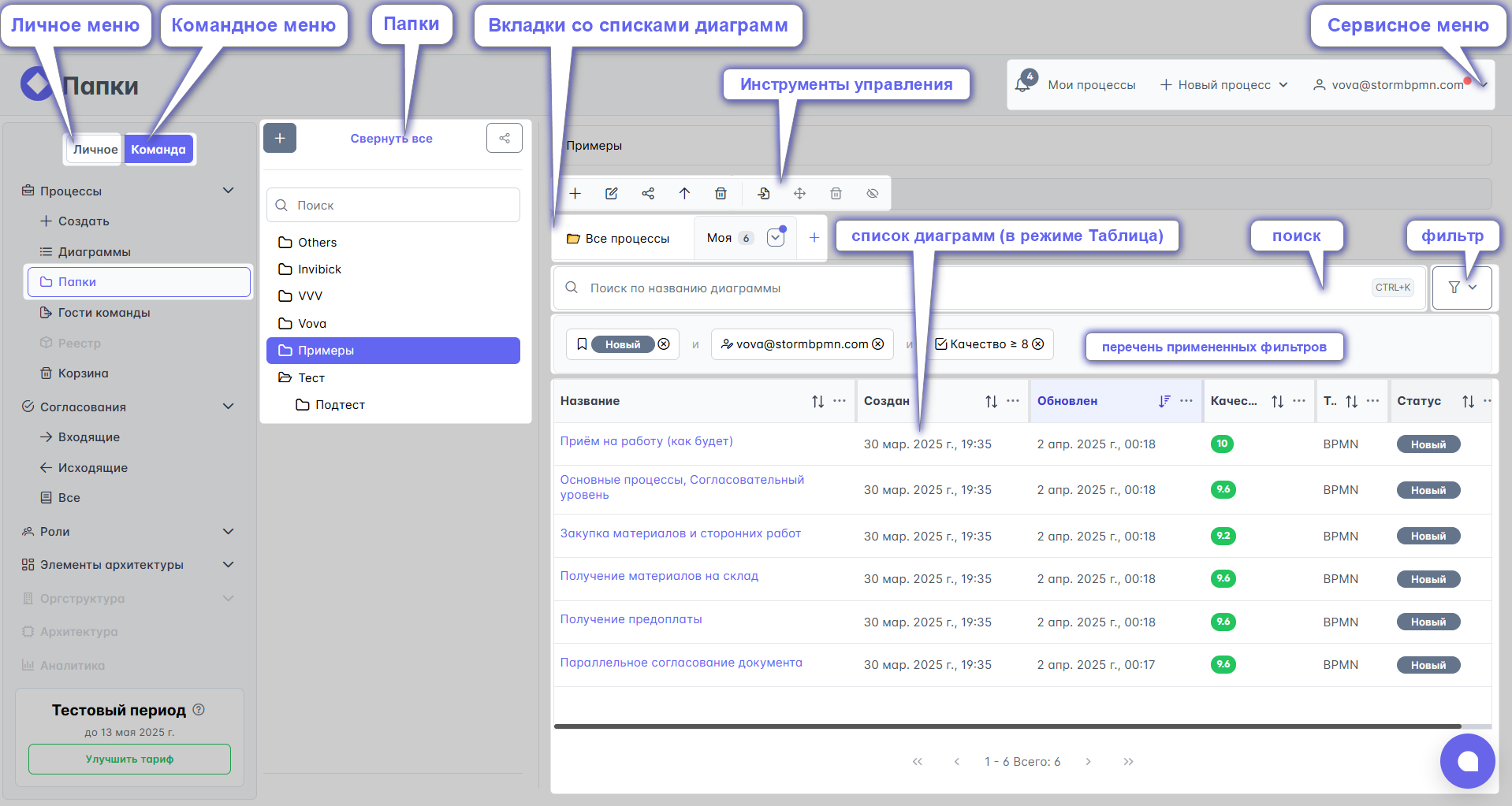The height and width of the screenshot is (806, 1512).
Task: Click the greyed trash icon beside the move icon
Action: tap(836, 193)
